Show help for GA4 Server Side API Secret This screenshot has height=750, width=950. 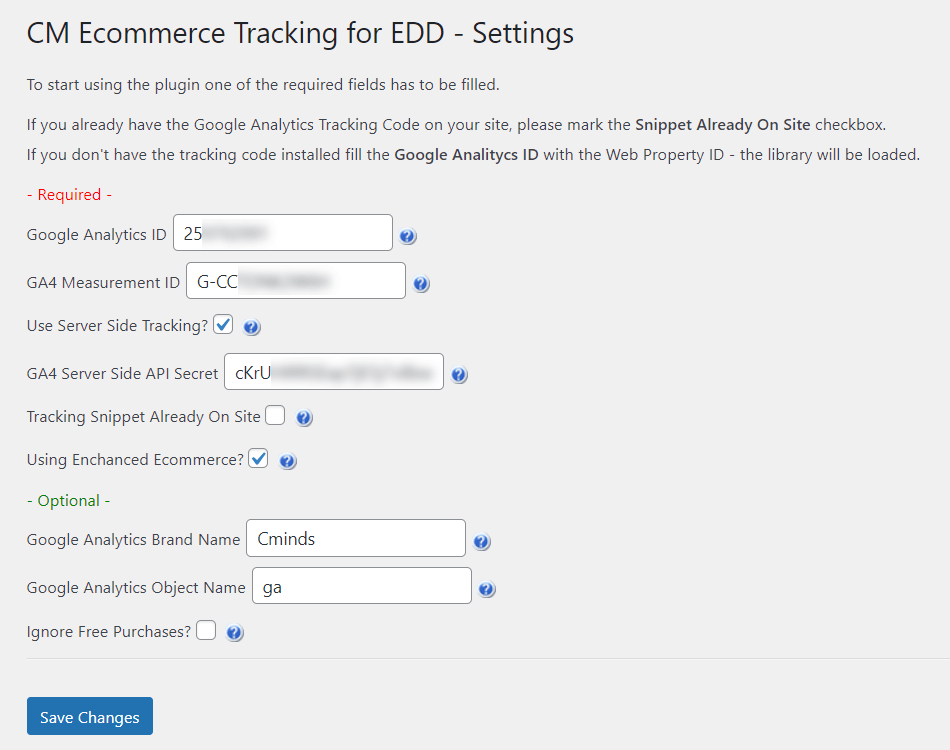click(459, 375)
